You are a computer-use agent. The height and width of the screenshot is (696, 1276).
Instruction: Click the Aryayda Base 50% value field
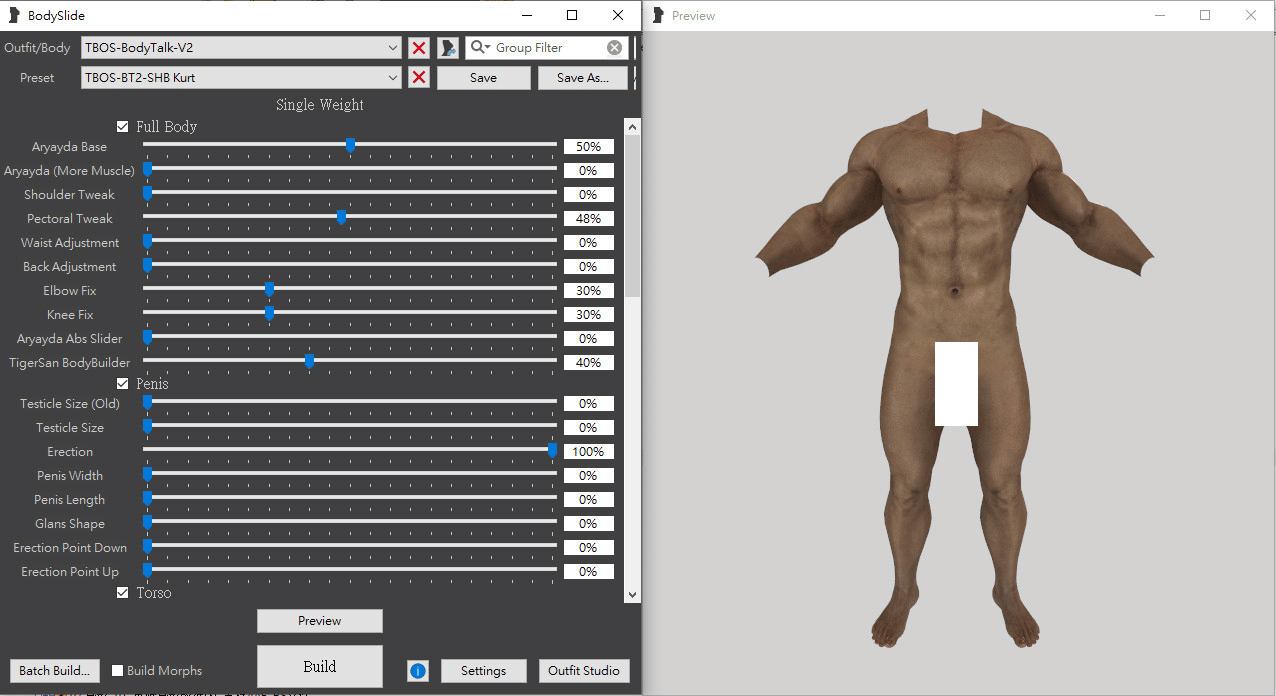[x=588, y=147]
